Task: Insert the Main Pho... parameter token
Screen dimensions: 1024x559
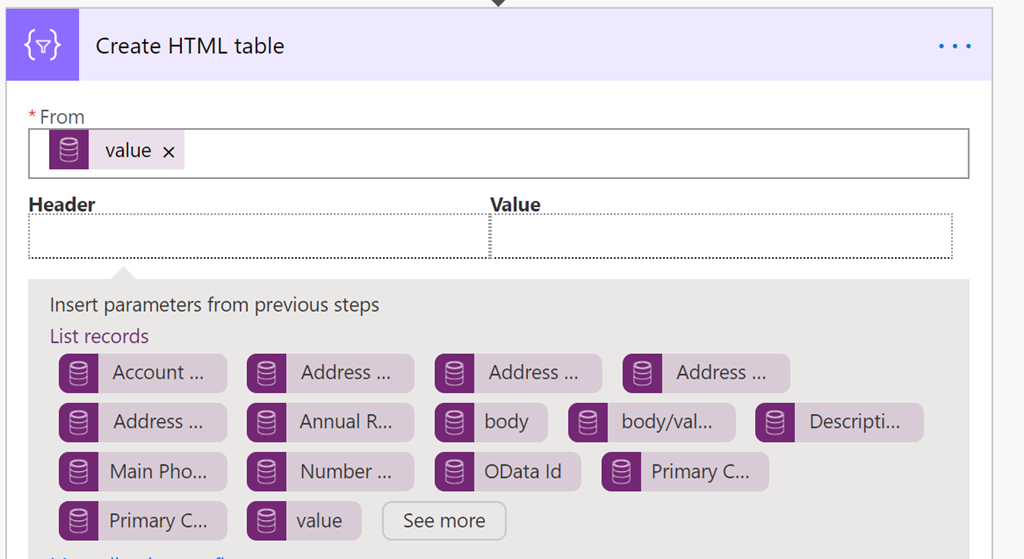Action: [143, 471]
